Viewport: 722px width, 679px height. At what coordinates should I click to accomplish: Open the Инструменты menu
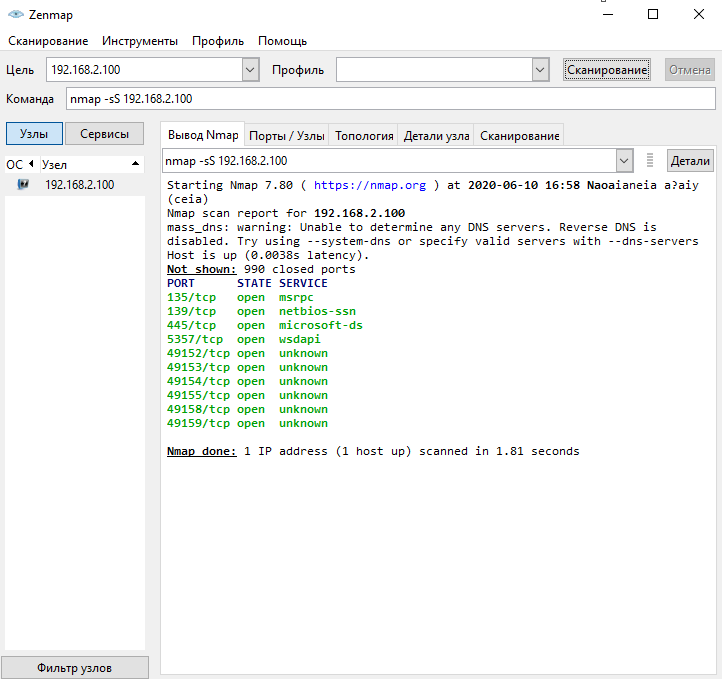[140, 41]
